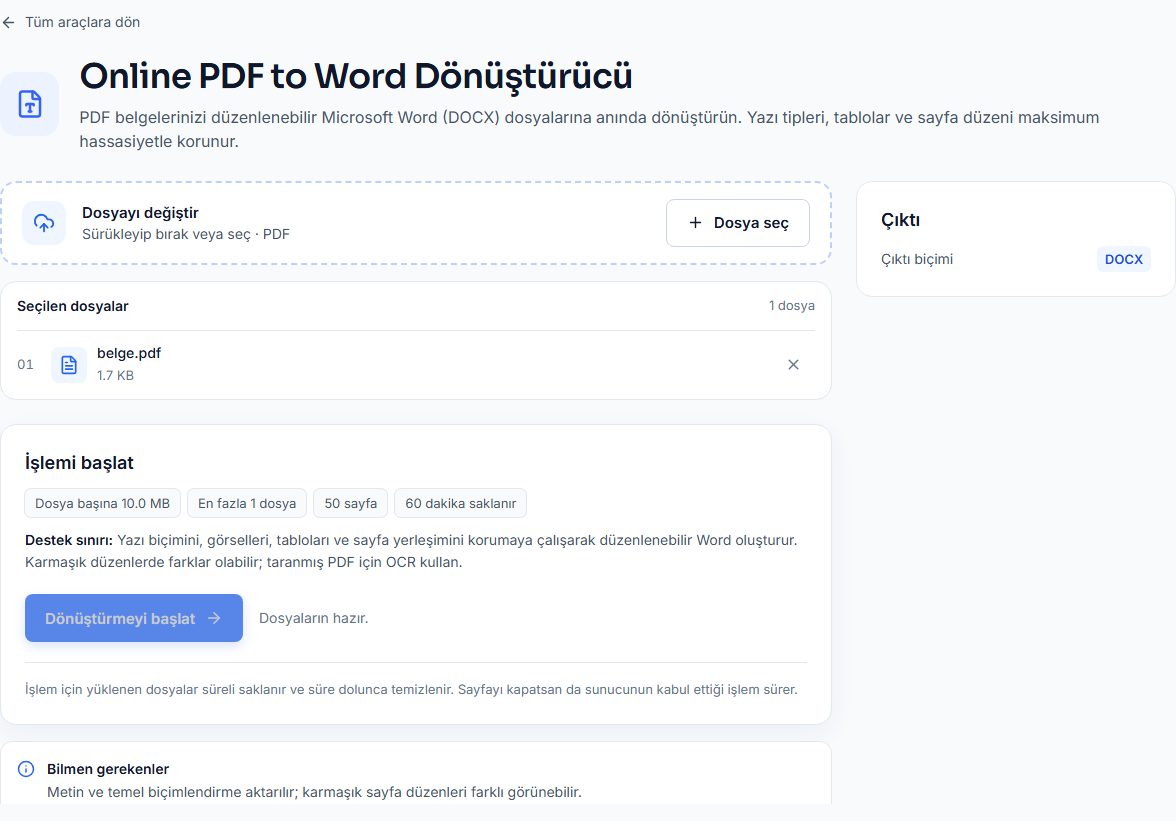Click the 'Dosyayı değiştir' drop zone label
This screenshot has height=821, width=1176.
click(x=140, y=213)
